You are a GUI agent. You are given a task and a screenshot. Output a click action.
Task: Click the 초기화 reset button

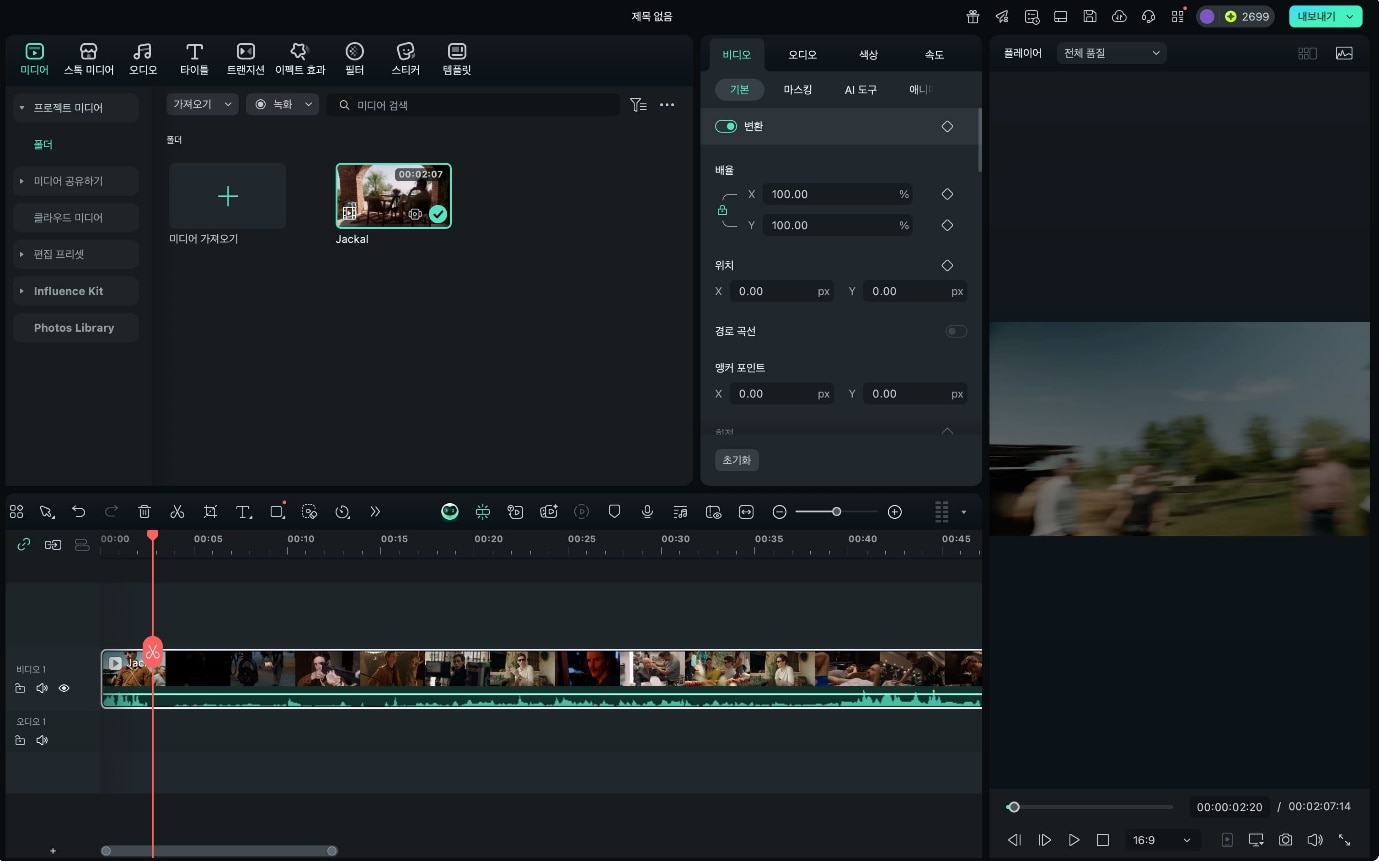[x=737, y=460]
